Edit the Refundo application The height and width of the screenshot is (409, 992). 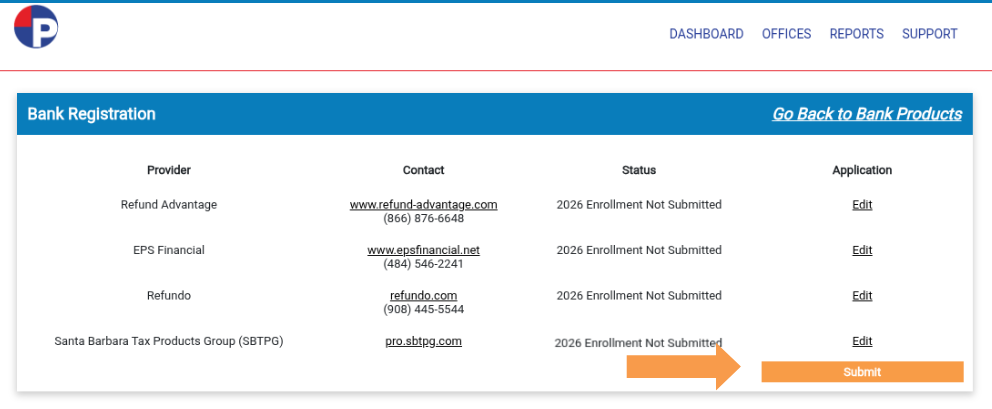click(862, 296)
